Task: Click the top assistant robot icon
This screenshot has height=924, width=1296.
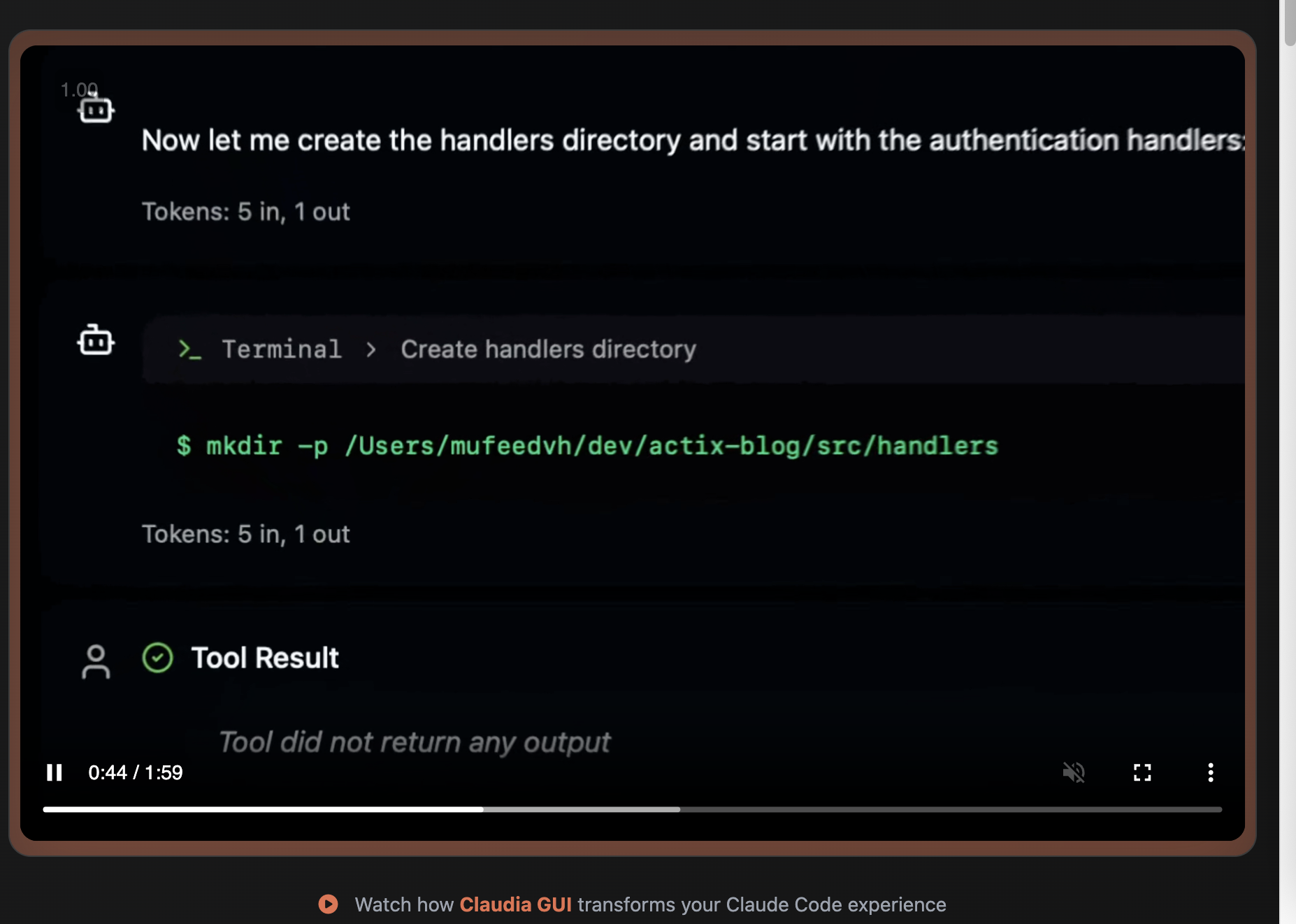Action: (x=96, y=110)
